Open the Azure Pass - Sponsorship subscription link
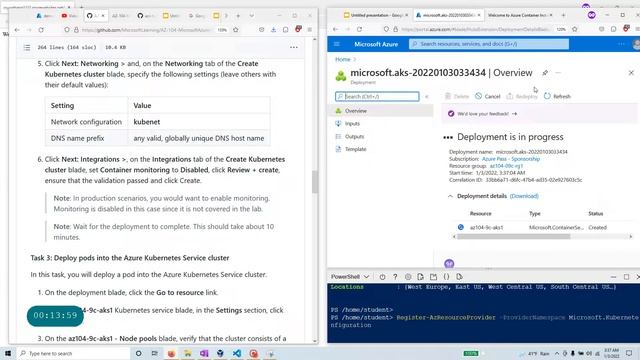This screenshot has height=360, width=640. (511, 159)
